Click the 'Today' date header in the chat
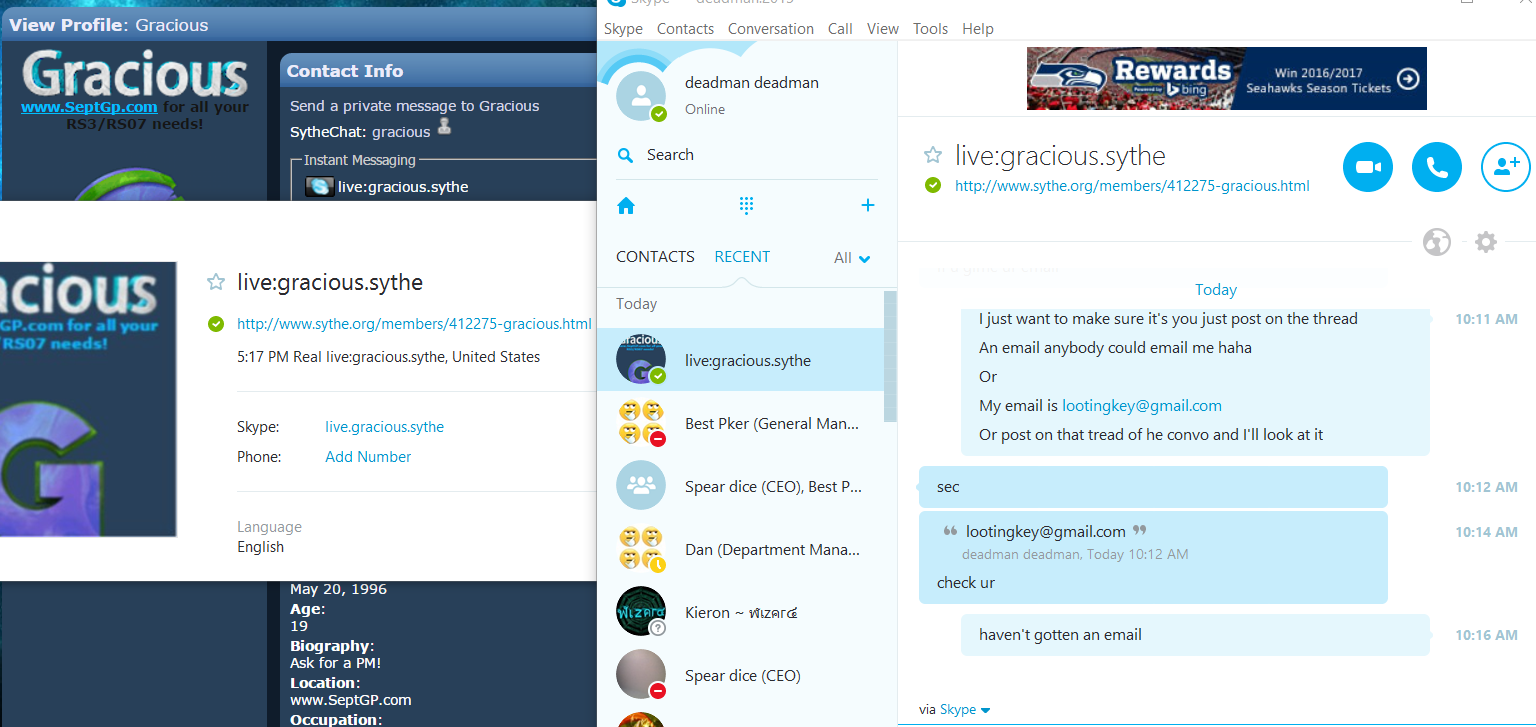1536x727 pixels. click(1216, 290)
